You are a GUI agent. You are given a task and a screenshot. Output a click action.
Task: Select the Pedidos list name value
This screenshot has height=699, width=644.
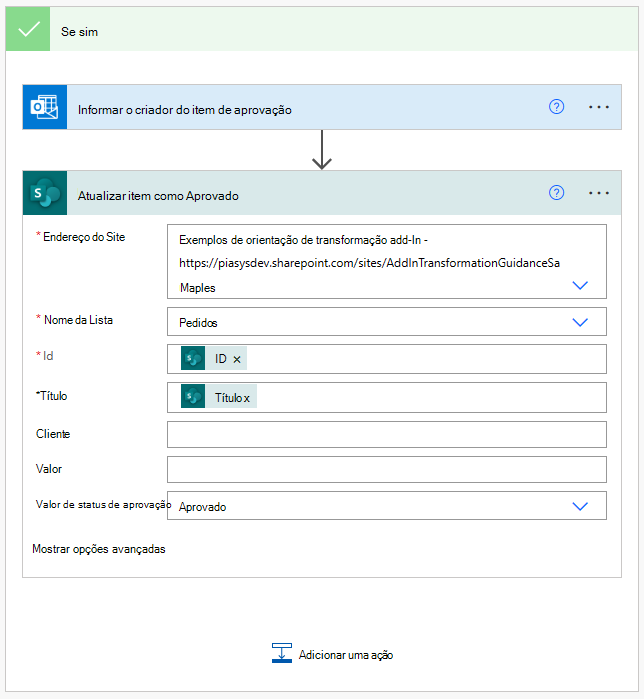(x=198, y=323)
